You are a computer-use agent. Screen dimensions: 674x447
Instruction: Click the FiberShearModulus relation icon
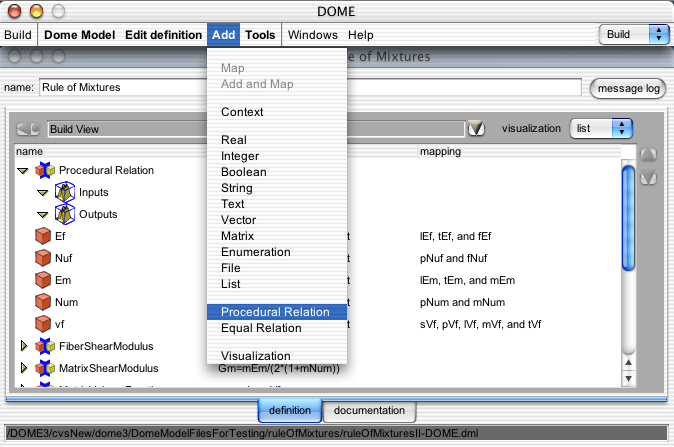coord(45,346)
